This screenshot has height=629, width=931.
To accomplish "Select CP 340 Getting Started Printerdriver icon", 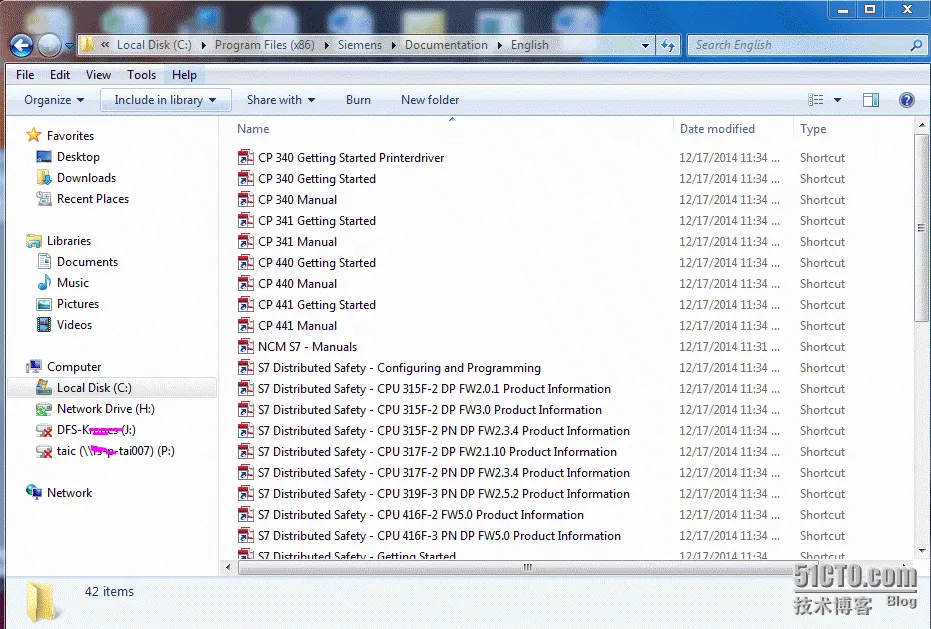I will [x=246, y=157].
